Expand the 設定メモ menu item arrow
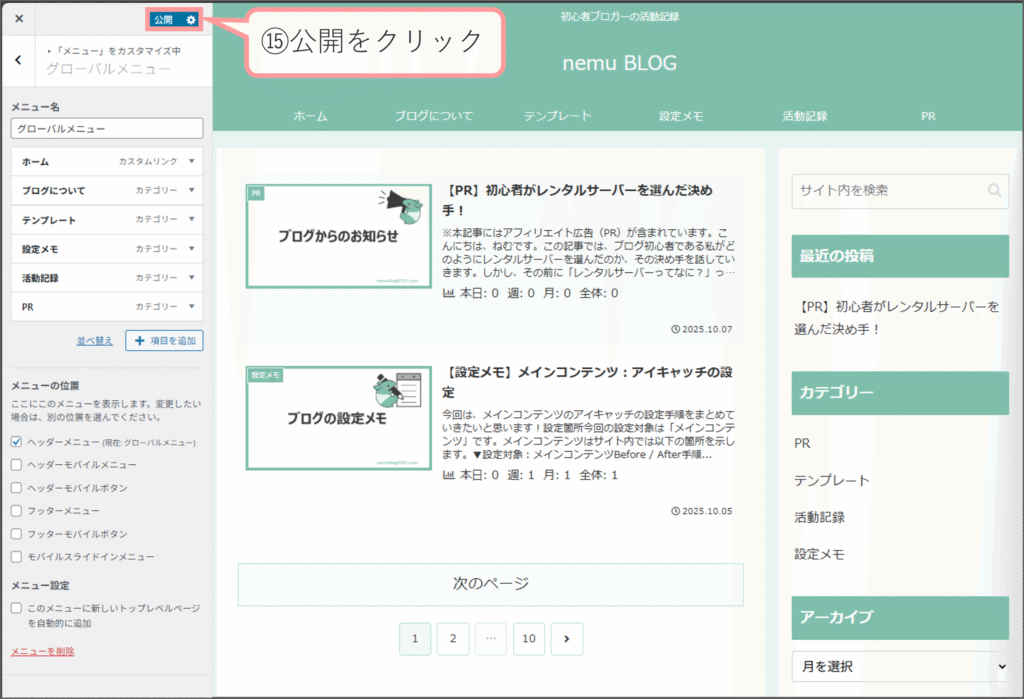Viewport: 1024px width, 699px height. tap(191, 248)
